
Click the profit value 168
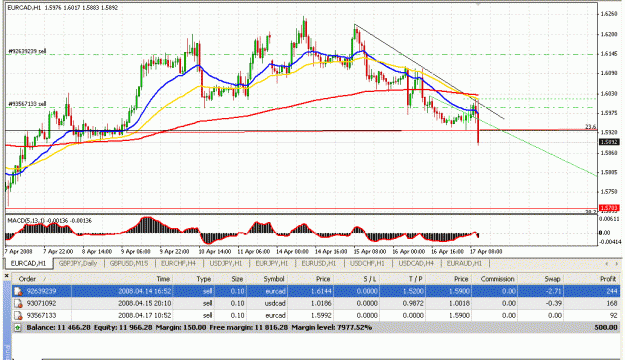611,303
